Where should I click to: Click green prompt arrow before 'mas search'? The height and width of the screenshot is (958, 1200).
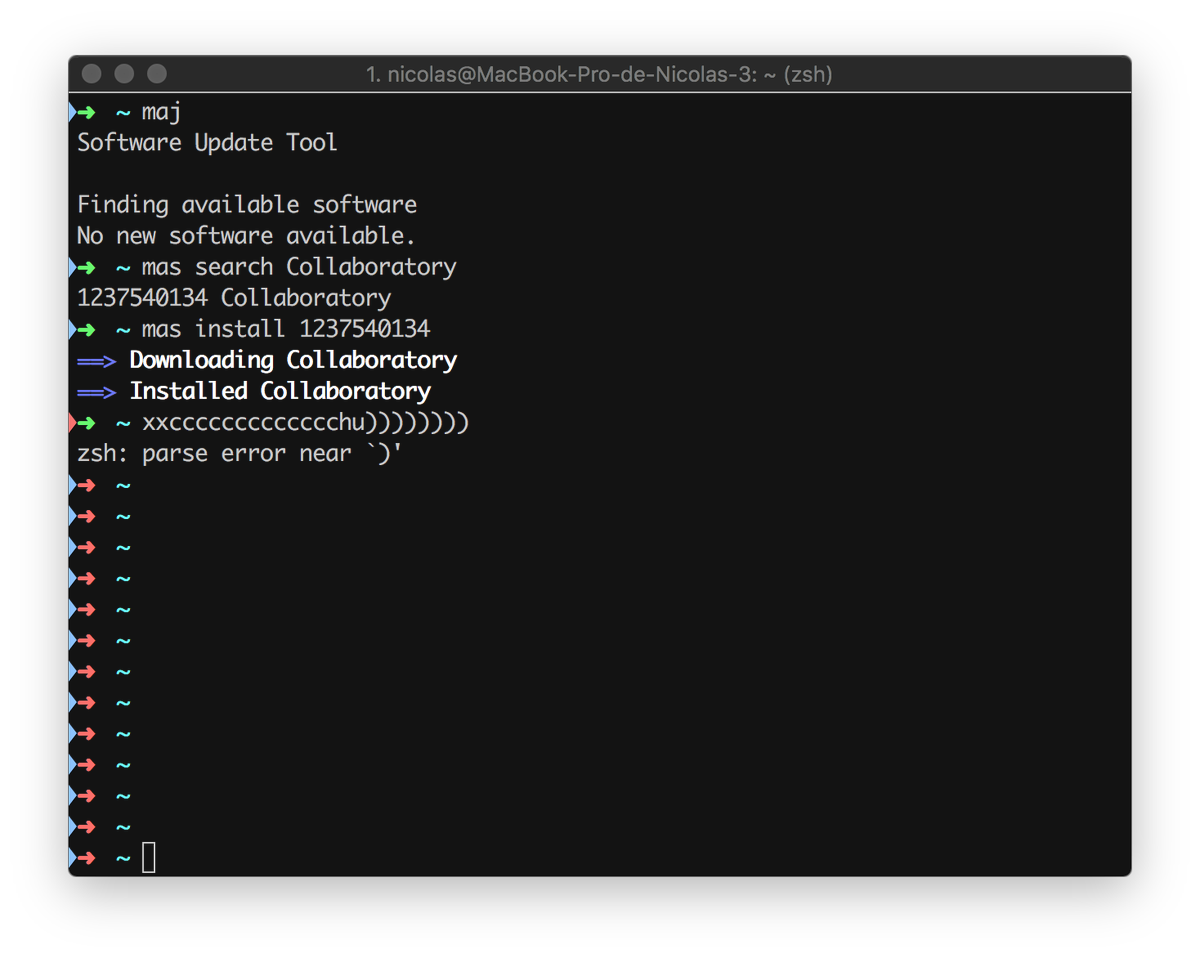pyautogui.click(x=86, y=267)
